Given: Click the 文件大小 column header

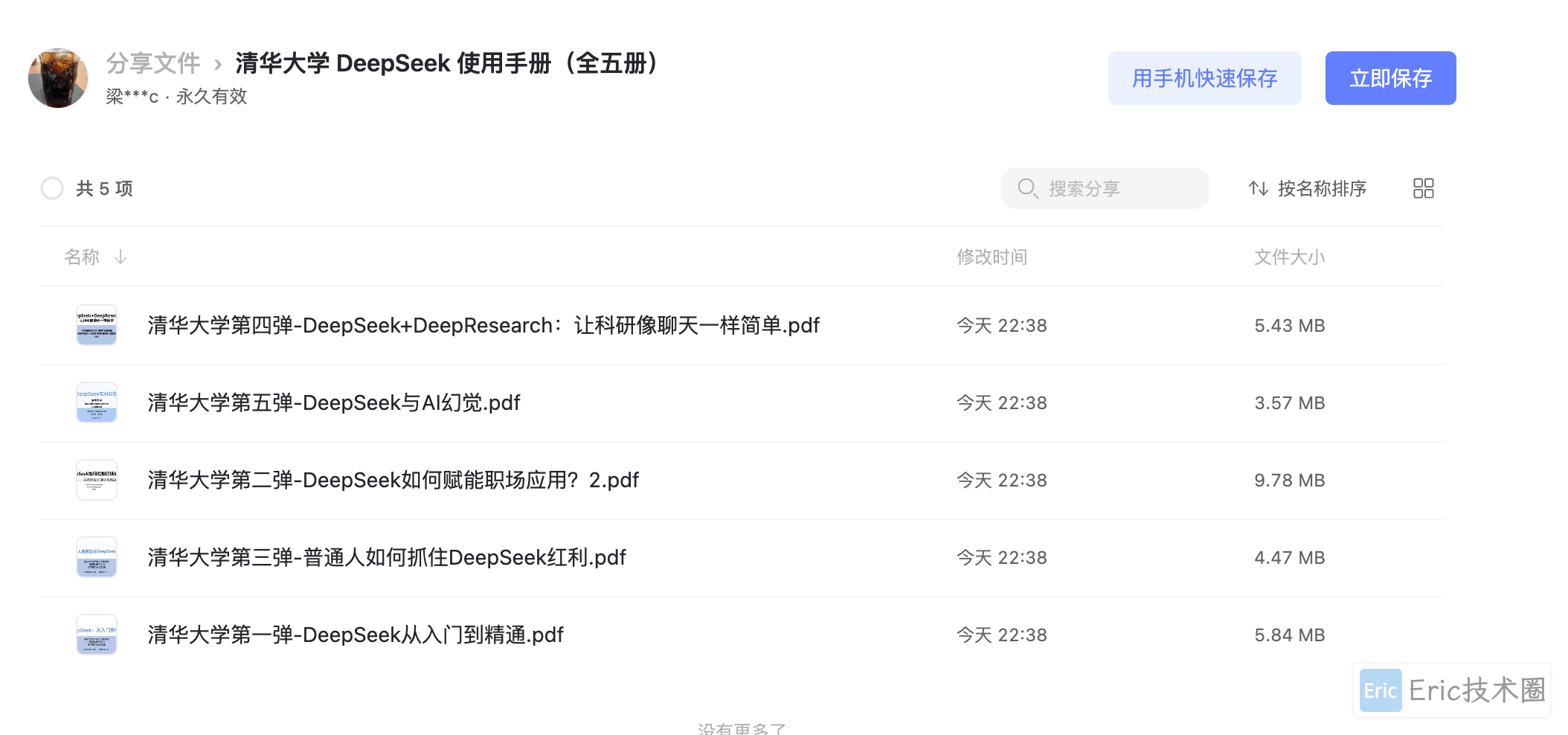Looking at the screenshot, I should pyautogui.click(x=1289, y=257).
